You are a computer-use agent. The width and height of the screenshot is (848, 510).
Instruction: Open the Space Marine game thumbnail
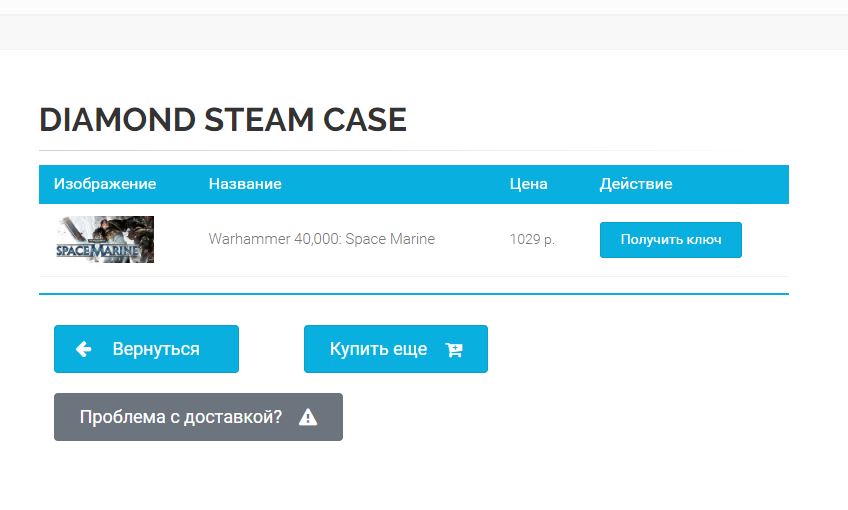pyautogui.click(x=105, y=240)
